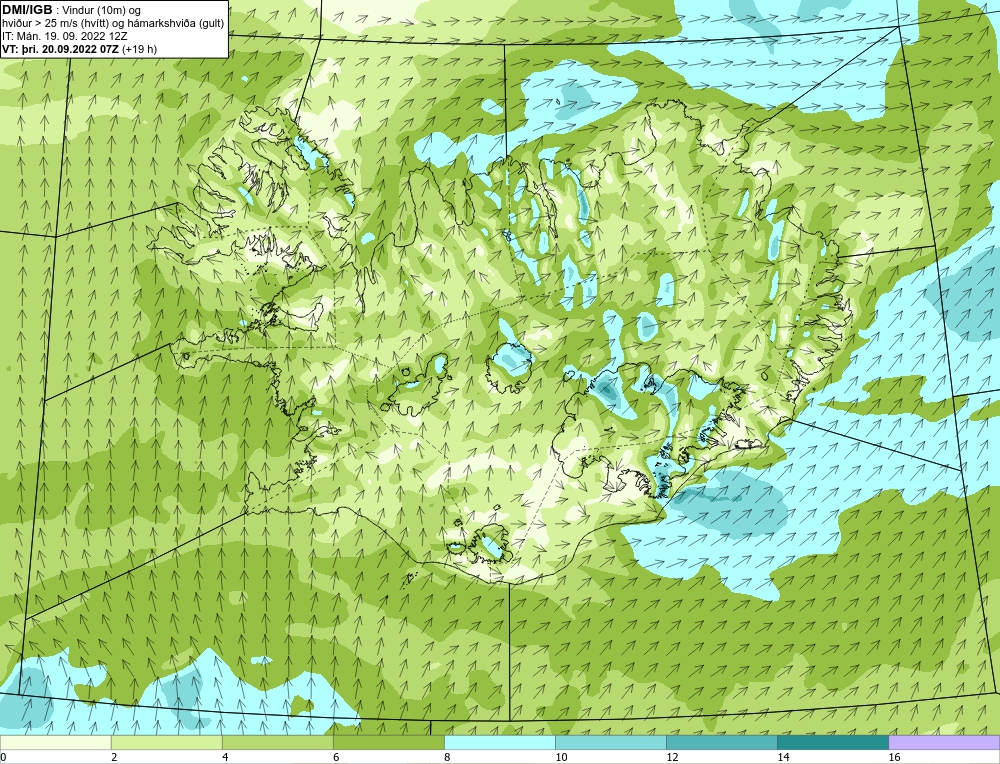Click the purple above-16 m/s legend swatch
The width and height of the screenshot is (1000, 764).
944,742
